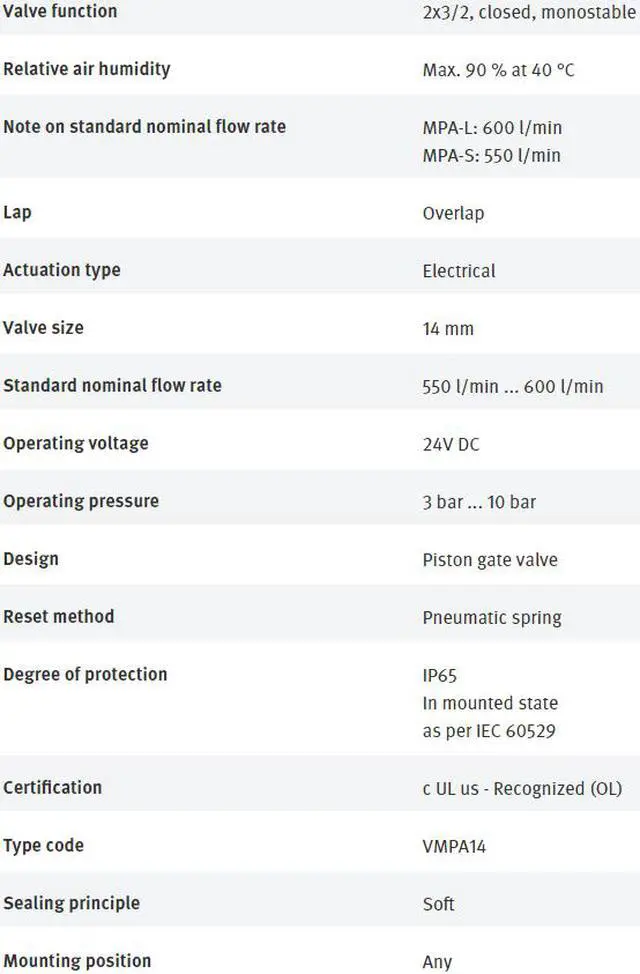The height and width of the screenshot is (974, 640).
Task: Click the Max. 90 % at 40 °C value
Action: click(498, 70)
